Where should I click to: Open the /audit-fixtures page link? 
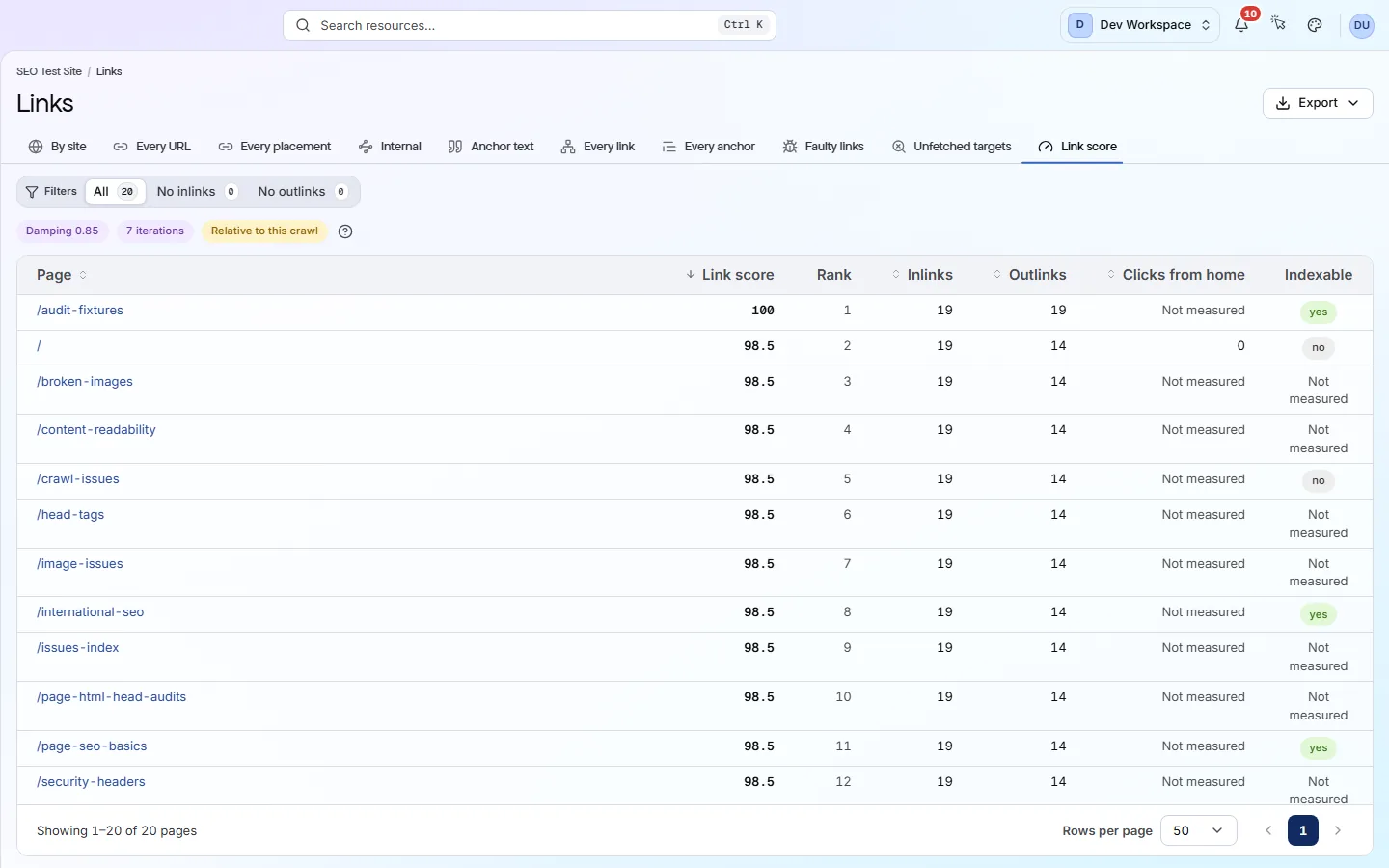(x=80, y=311)
